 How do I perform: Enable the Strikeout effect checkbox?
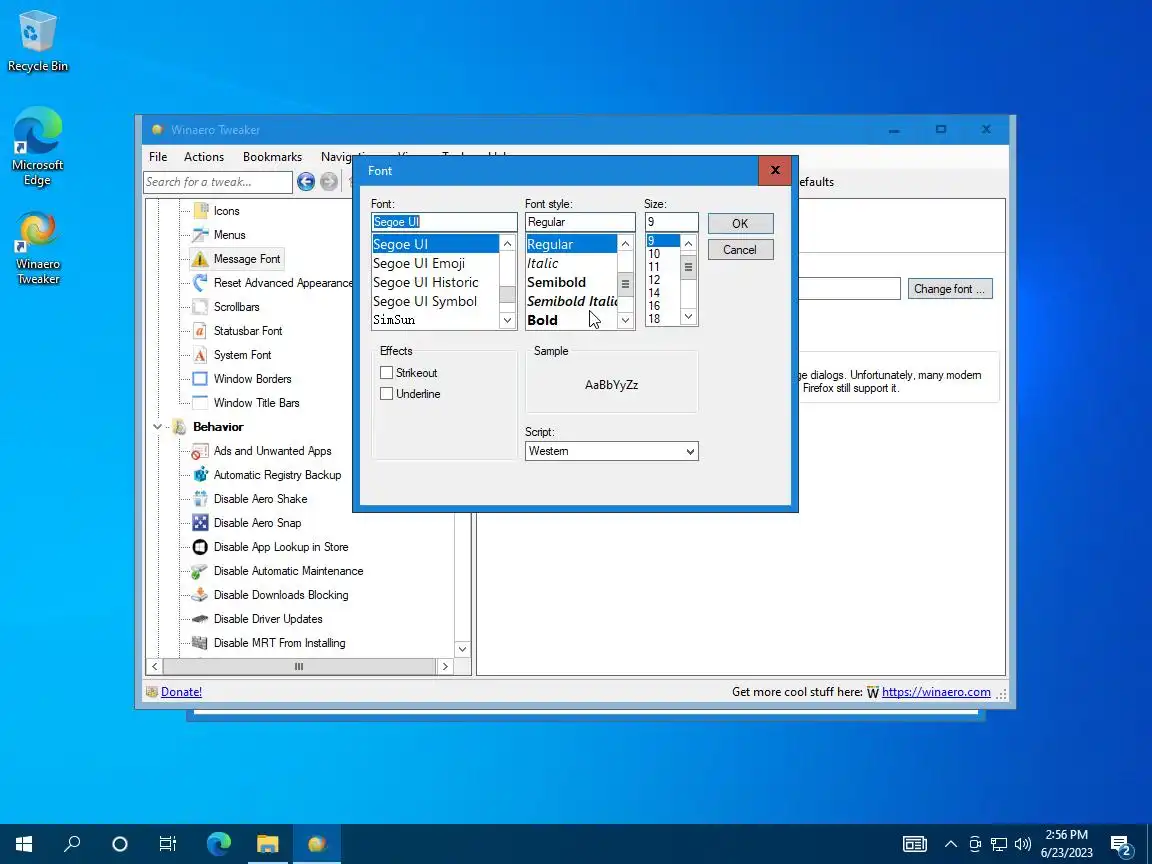pyautogui.click(x=386, y=372)
